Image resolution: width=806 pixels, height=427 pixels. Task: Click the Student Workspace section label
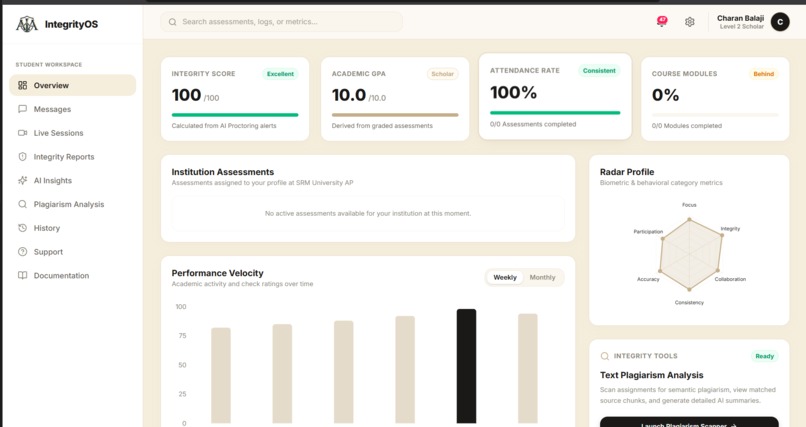[x=49, y=65]
